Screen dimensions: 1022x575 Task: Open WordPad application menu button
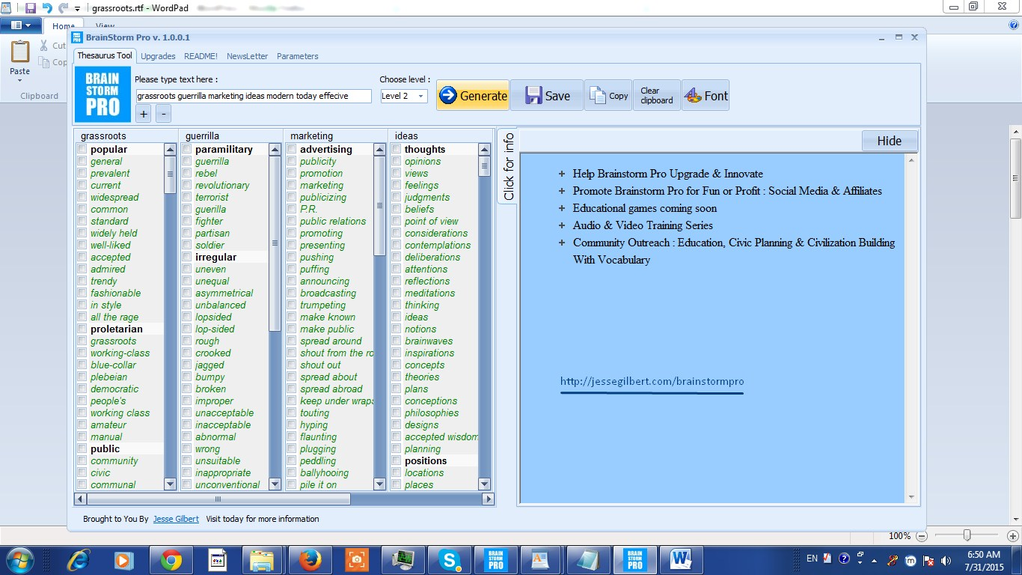pyautogui.click(x=21, y=25)
